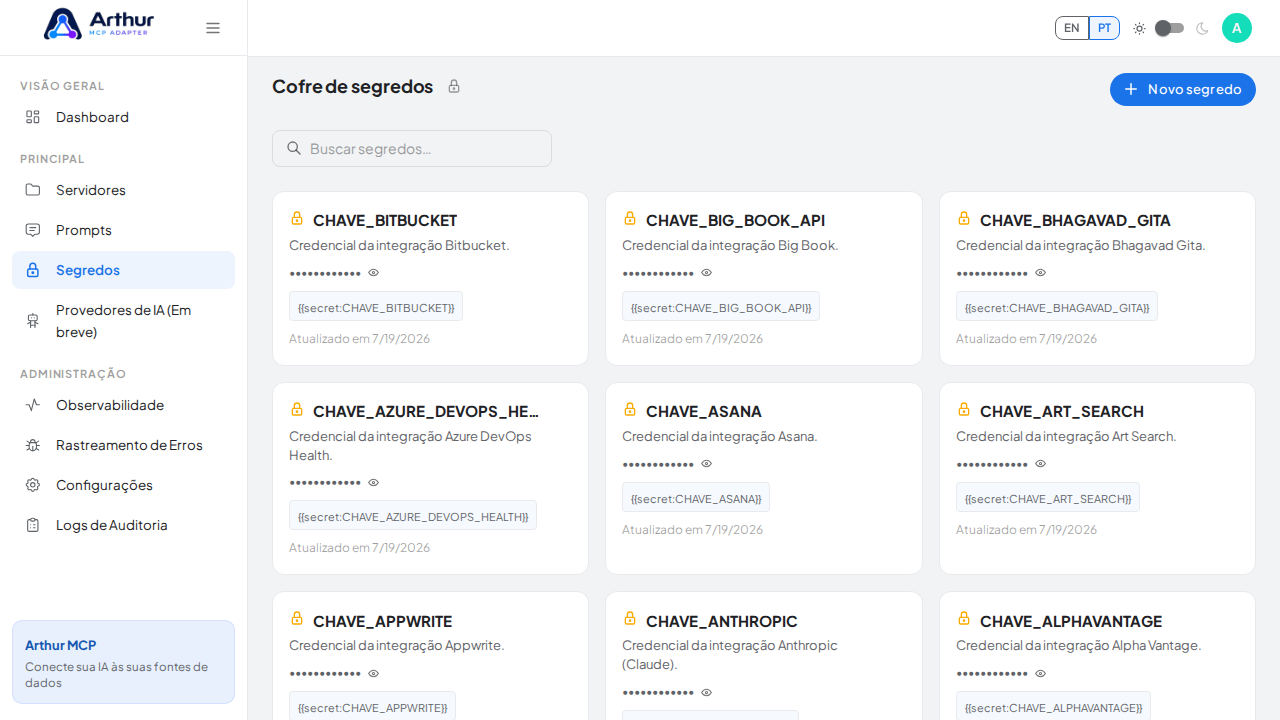Copy {{secret:CHAVE_APPWRITE}} reference chip

372,706
